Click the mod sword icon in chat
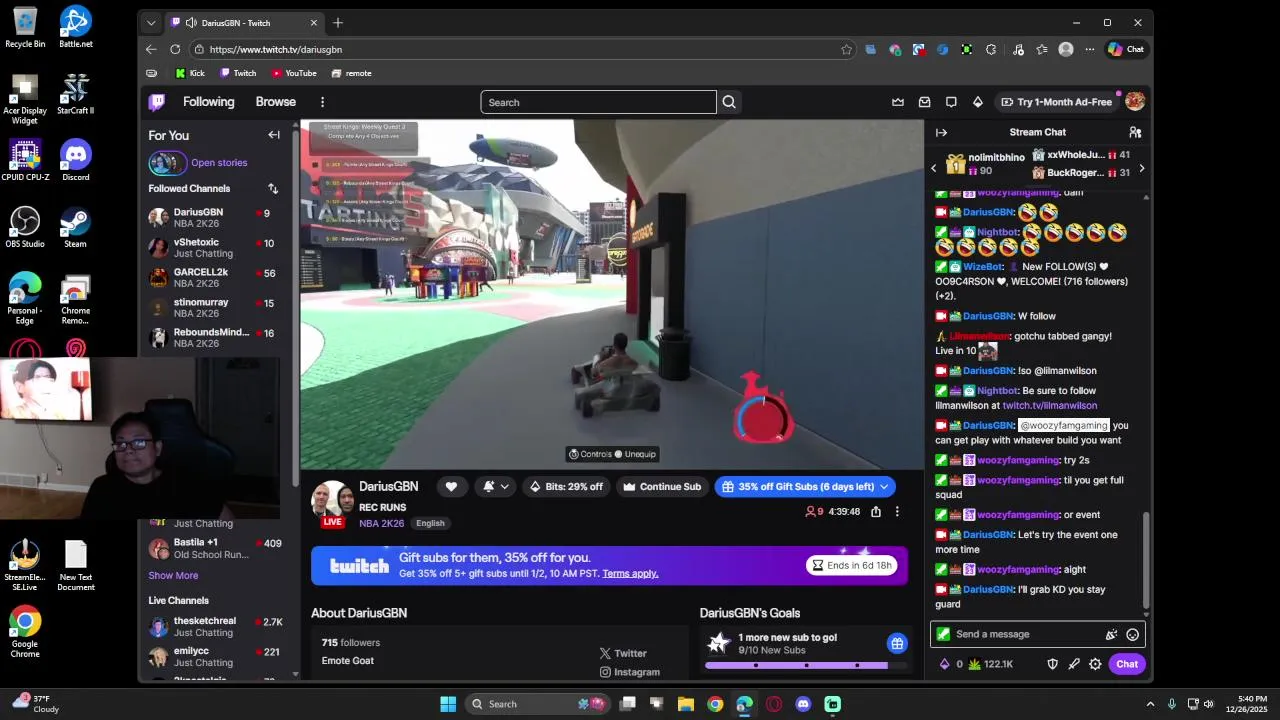 click(1074, 664)
